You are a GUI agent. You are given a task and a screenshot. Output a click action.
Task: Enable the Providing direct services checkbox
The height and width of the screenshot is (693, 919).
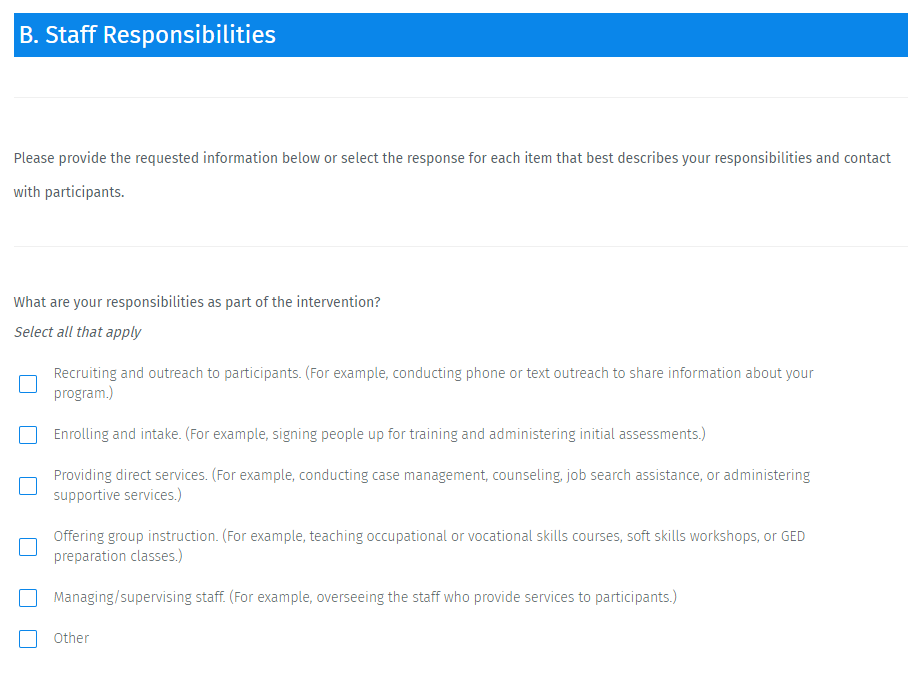(28, 486)
